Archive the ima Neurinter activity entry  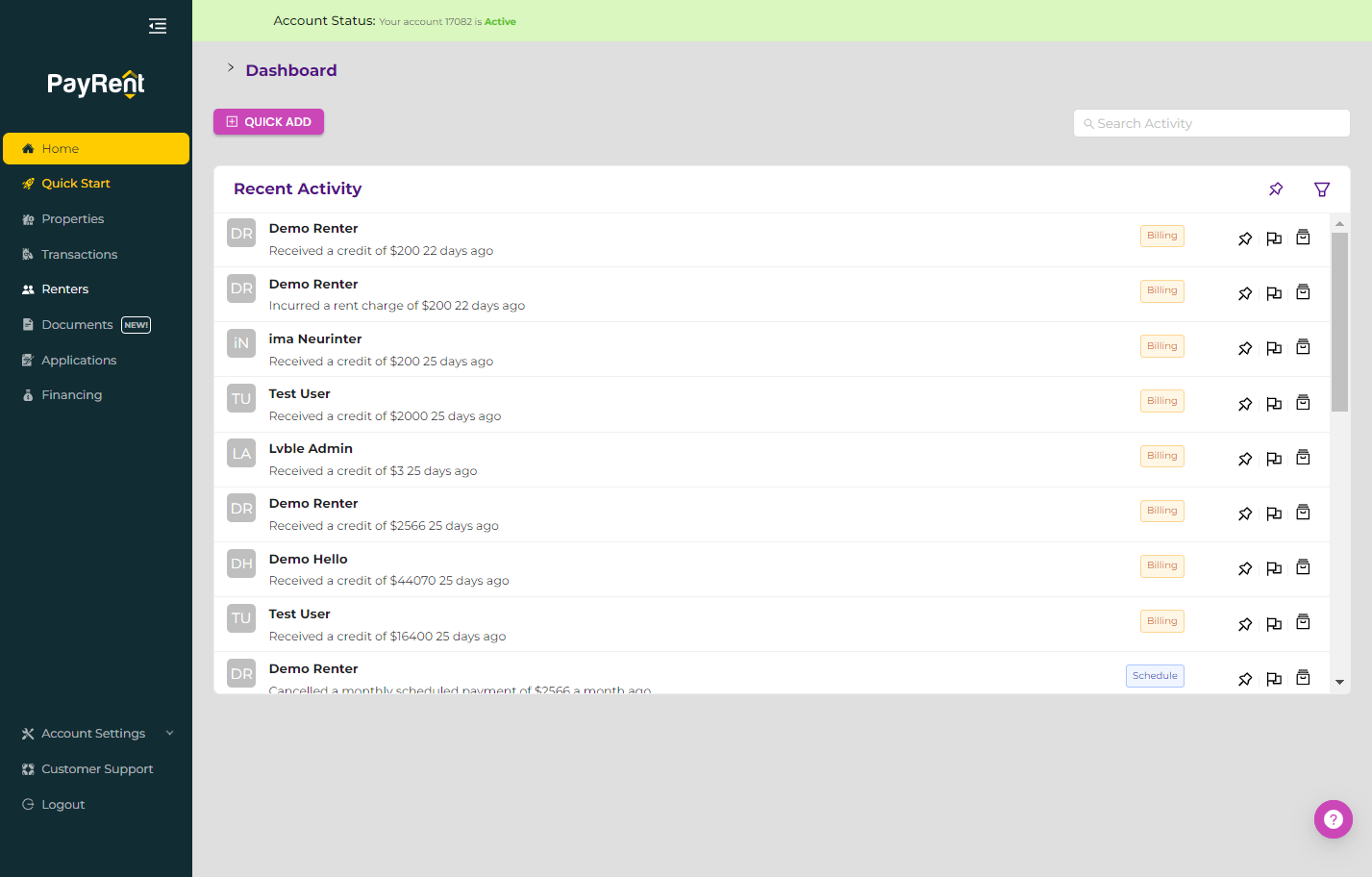[x=1303, y=347]
